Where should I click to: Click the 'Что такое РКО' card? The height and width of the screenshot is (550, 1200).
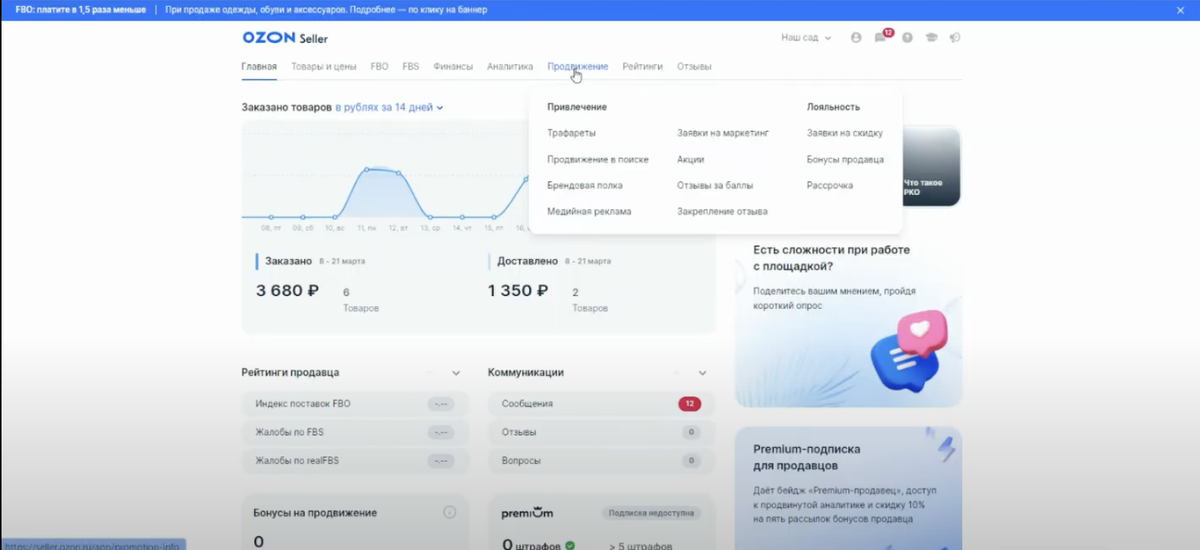pyautogui.click(x=930, y=166)
